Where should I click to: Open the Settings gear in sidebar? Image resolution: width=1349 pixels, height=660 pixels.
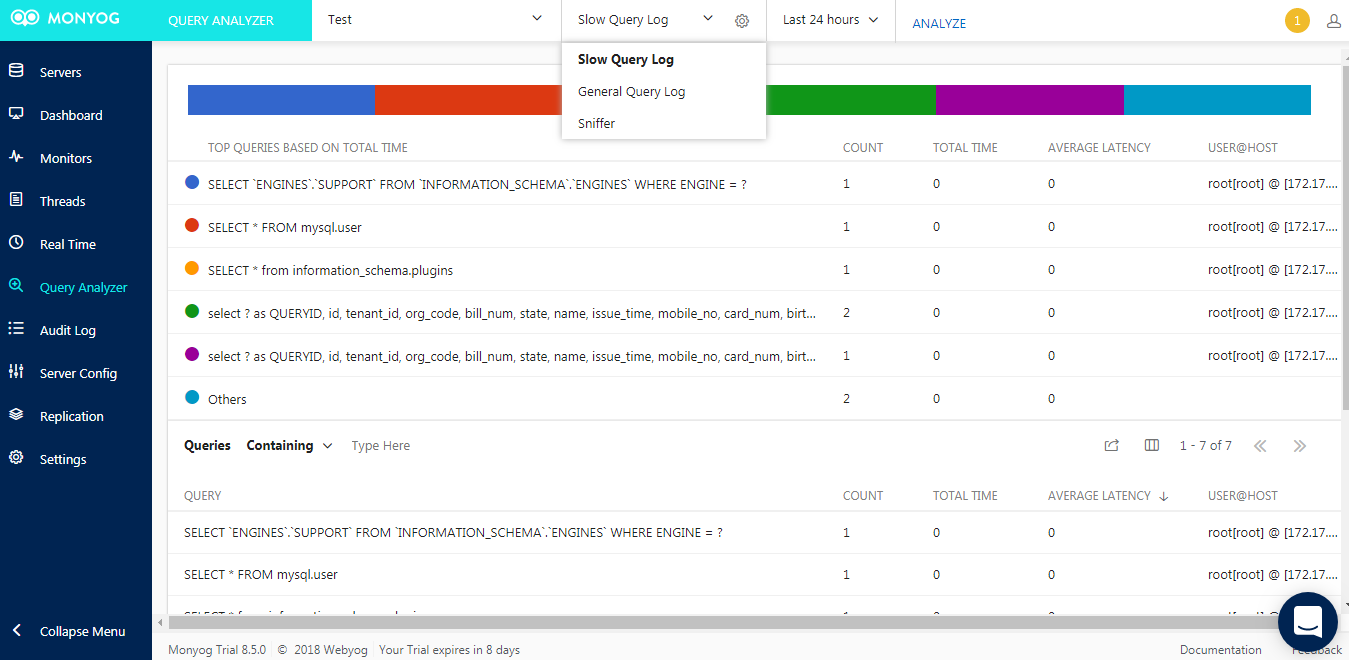point(16,458)
